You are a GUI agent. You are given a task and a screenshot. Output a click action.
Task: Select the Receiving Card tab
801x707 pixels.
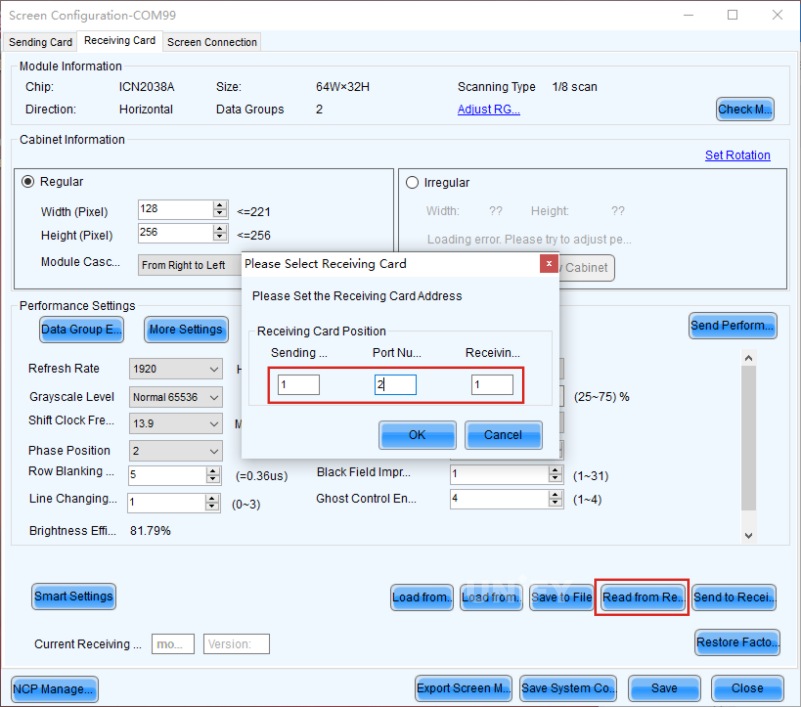120,40
